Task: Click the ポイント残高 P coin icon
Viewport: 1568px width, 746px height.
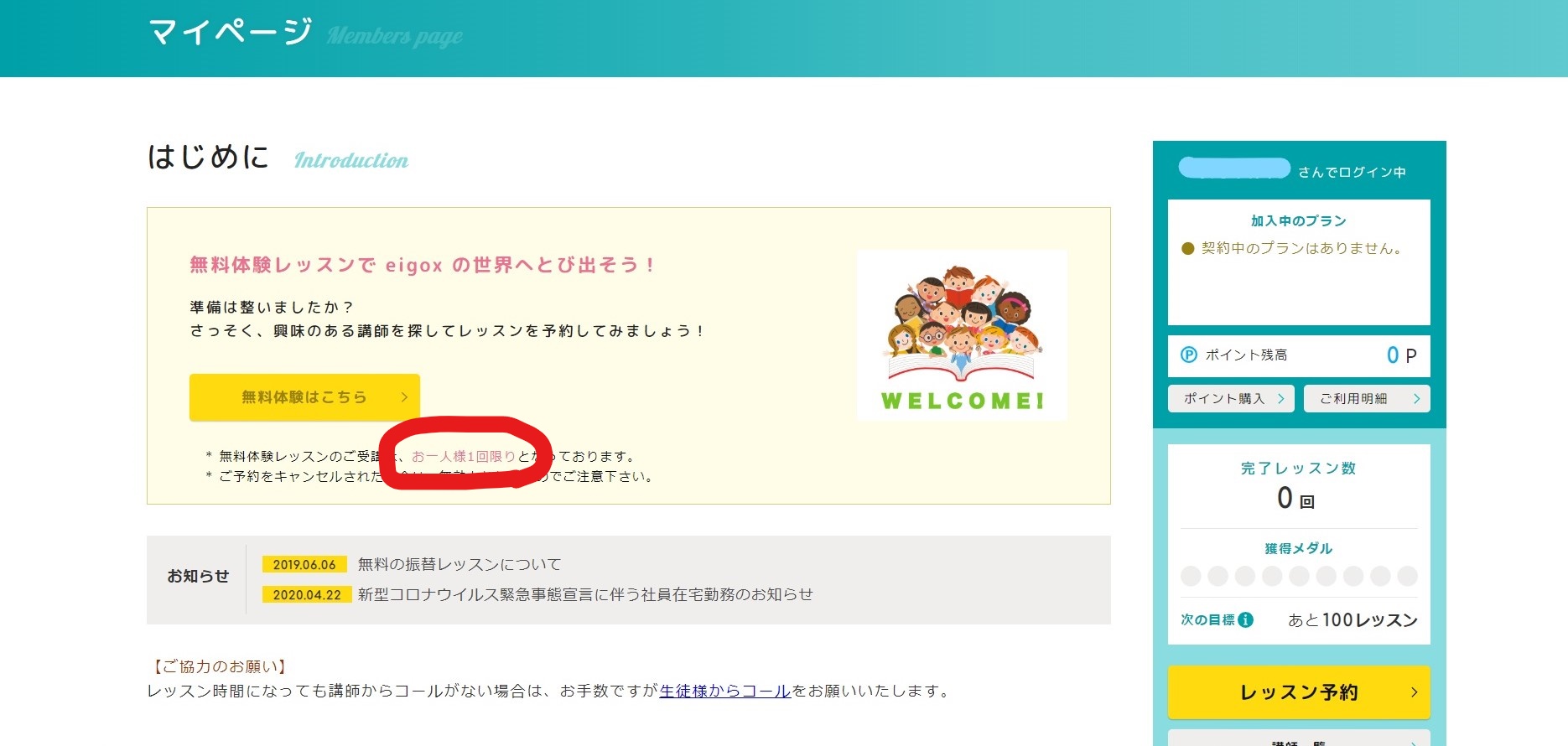Action: coord(1188,355)
